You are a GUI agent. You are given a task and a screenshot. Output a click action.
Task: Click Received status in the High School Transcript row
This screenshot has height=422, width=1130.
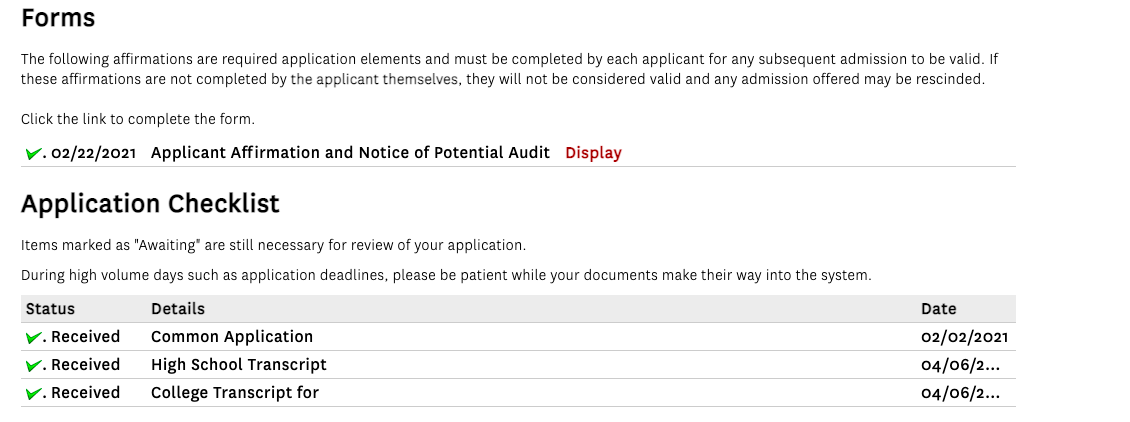click(85, 365)
